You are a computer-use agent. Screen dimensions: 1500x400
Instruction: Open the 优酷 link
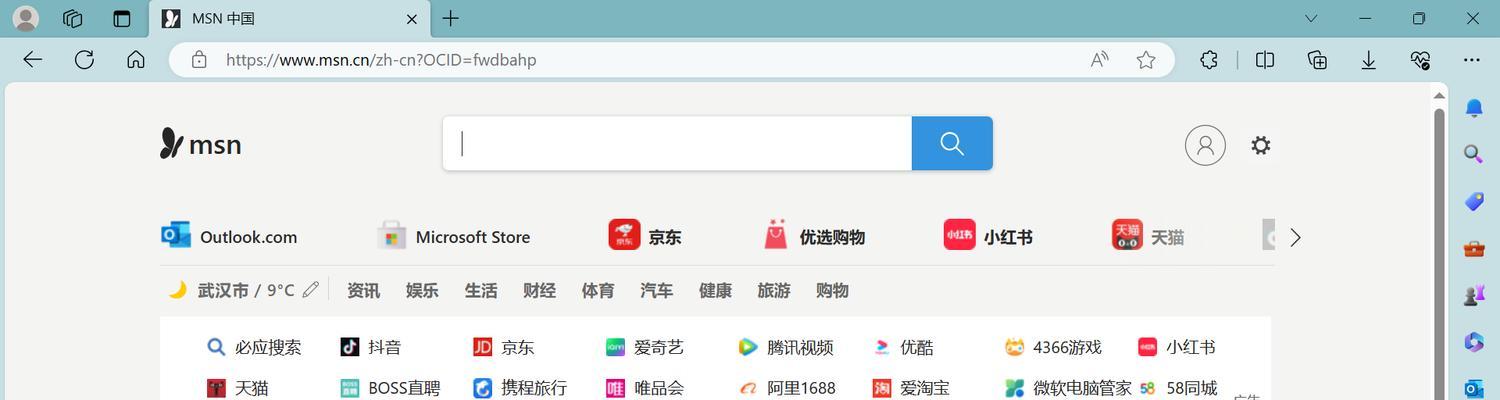[x=903, y=347]
